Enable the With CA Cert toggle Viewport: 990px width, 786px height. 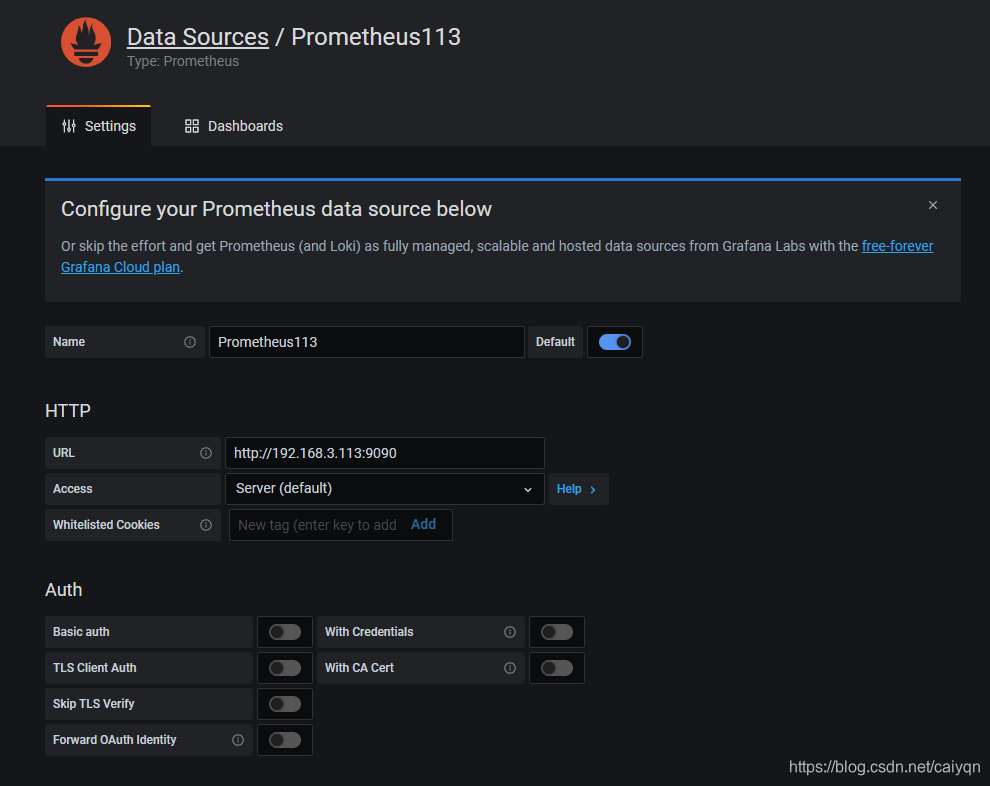557,668
